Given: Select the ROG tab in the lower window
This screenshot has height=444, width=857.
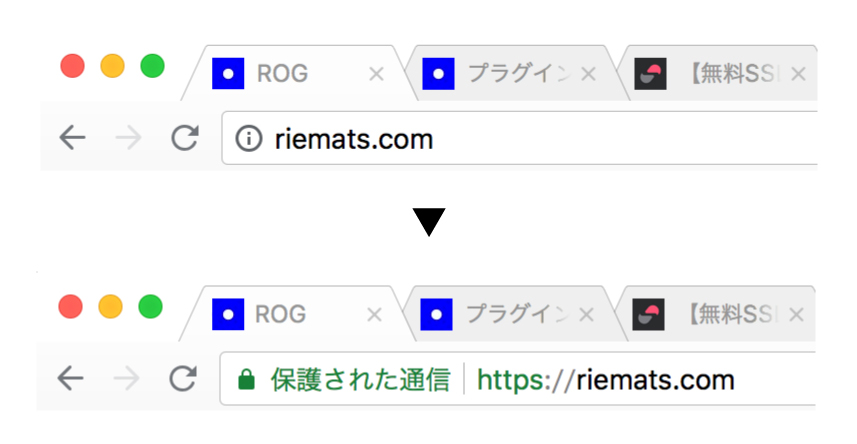Looking at the screenshot, I should (296, 314).
